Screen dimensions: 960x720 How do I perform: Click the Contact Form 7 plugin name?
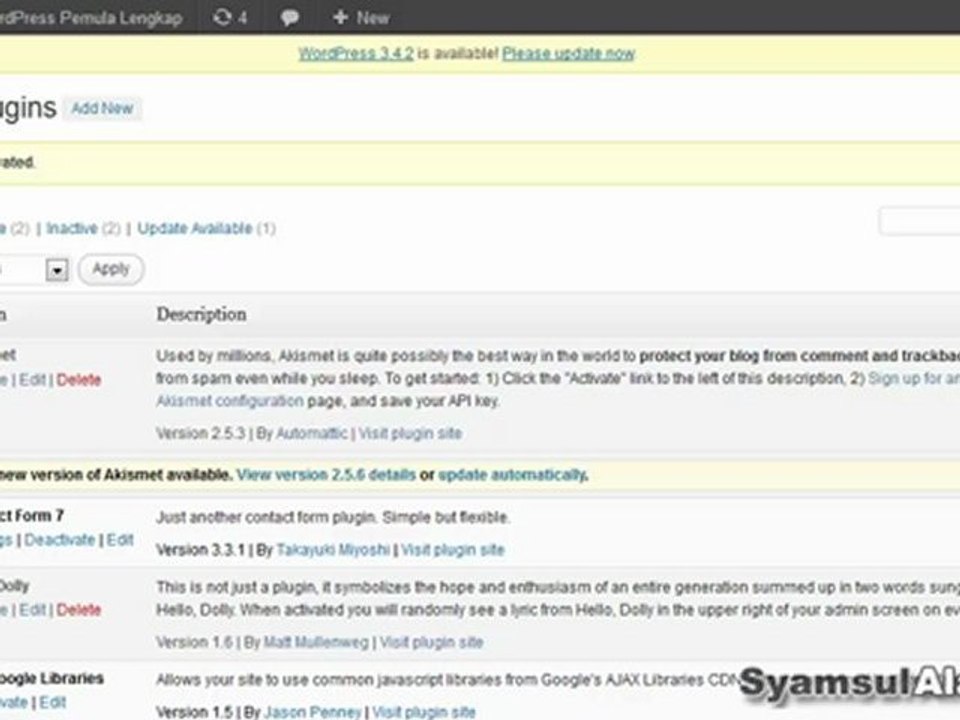(32, 516)
